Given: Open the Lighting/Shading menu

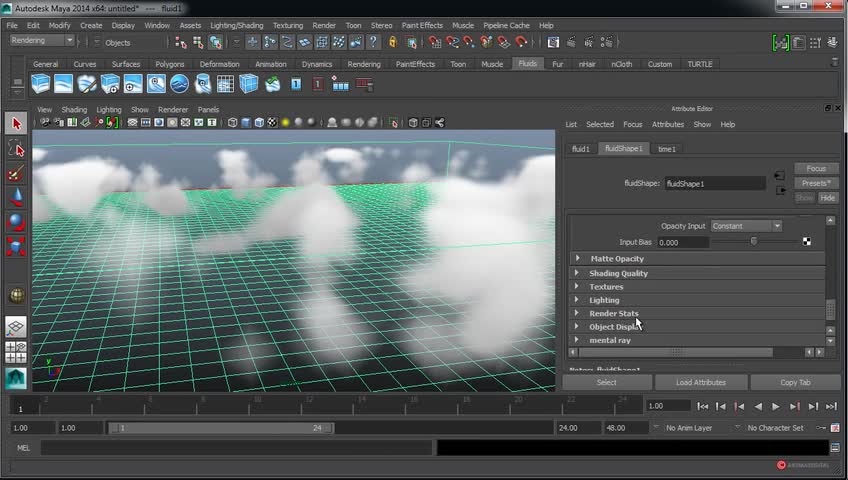Looking at the screenshot, I should pos(236,25).
